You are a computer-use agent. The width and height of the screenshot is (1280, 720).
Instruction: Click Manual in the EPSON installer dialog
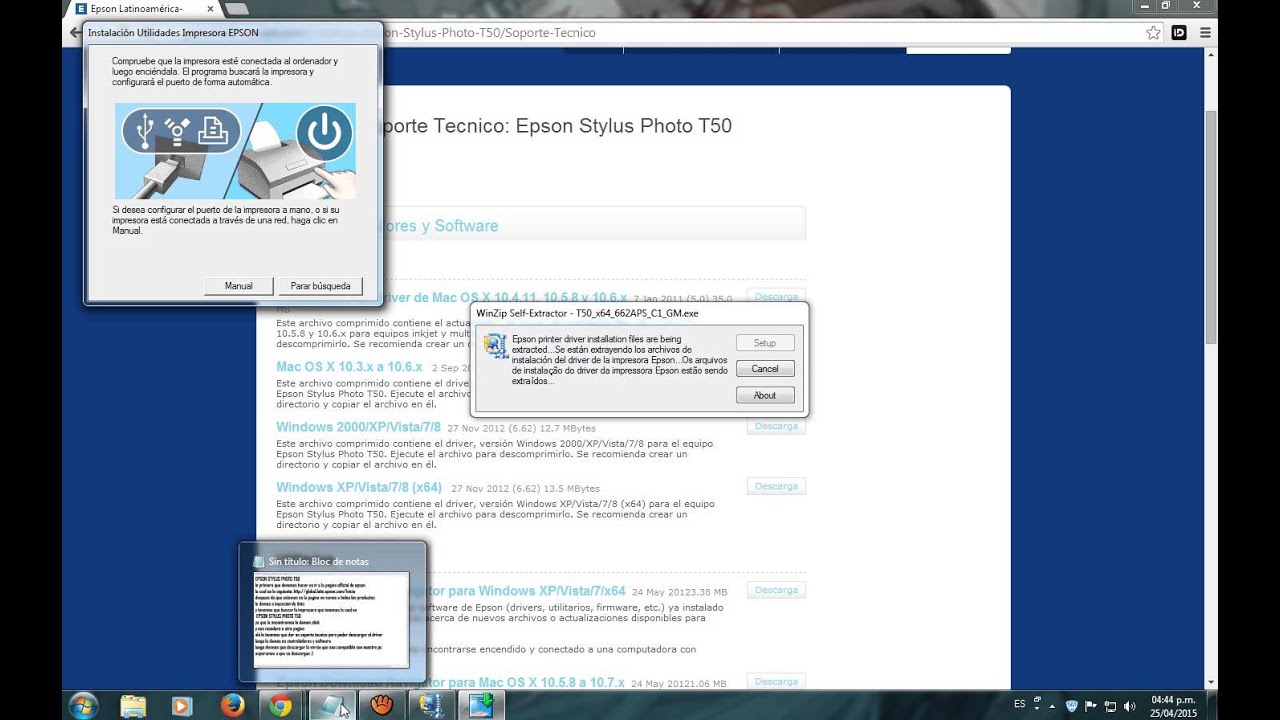(x=238, y=286)
